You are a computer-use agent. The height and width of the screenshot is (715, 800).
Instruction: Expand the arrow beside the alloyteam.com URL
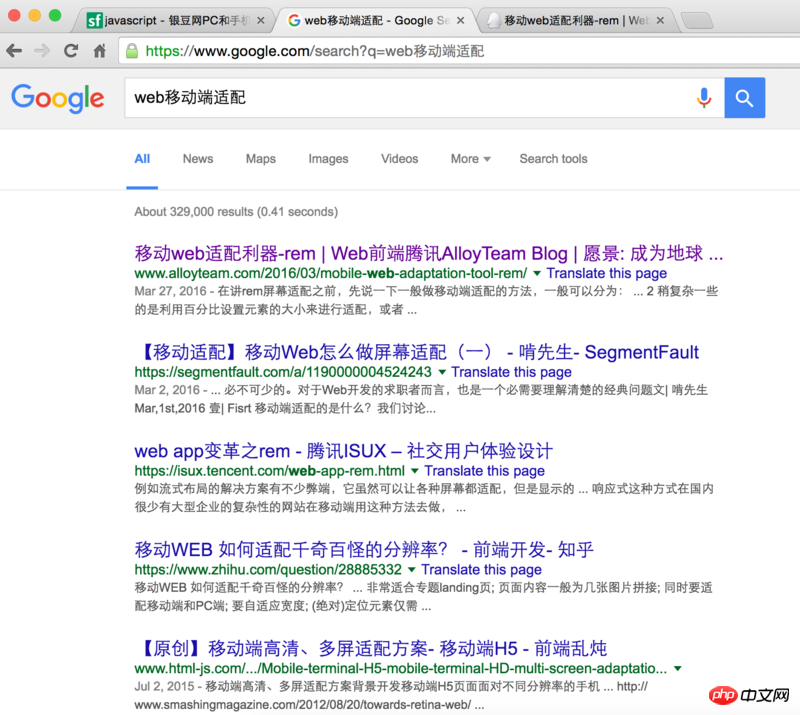pos(537,274)
